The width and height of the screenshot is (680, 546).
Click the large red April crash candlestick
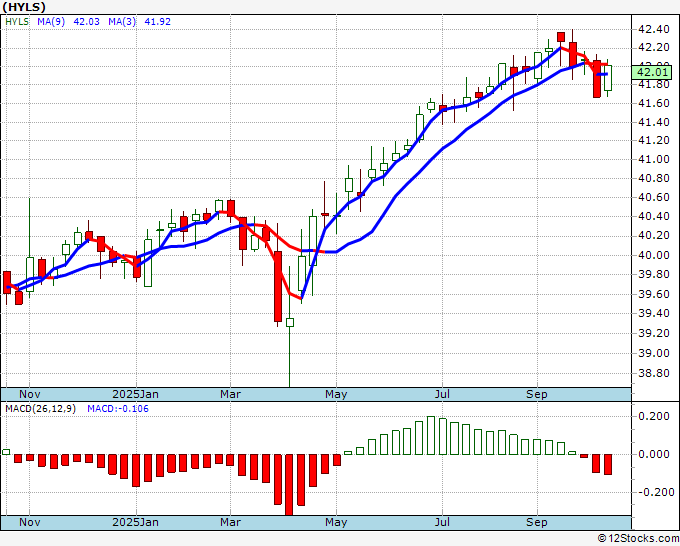click(x=278, y=287)
